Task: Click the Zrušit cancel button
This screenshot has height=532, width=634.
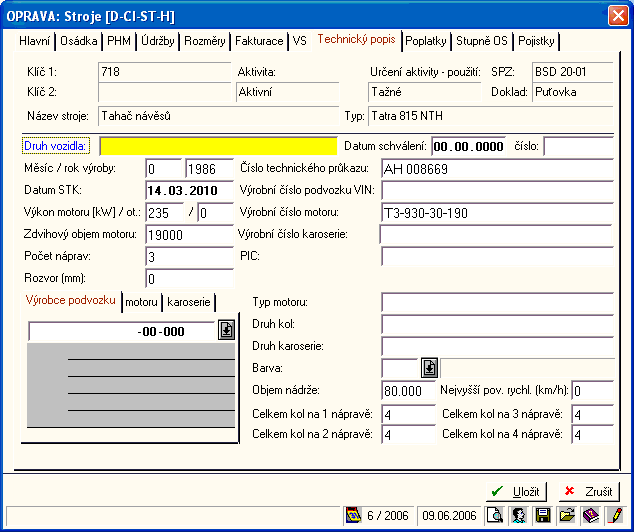Action: point(590,491)
